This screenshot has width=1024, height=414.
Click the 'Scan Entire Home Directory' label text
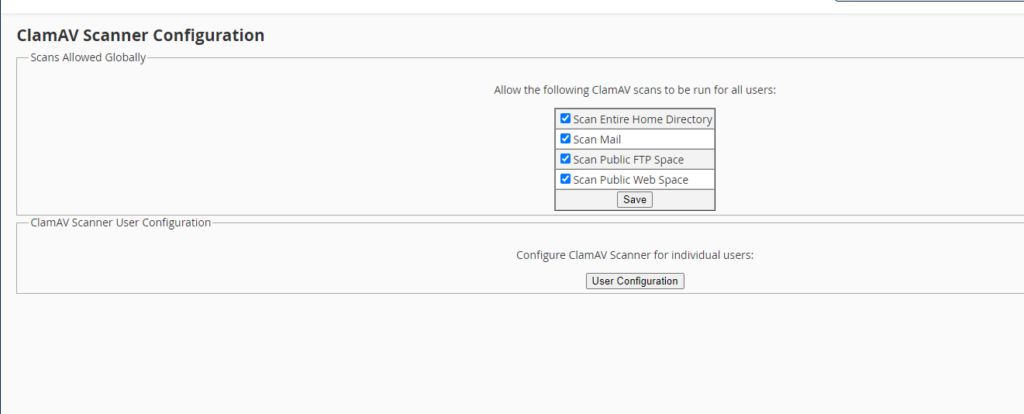[642, 120]
